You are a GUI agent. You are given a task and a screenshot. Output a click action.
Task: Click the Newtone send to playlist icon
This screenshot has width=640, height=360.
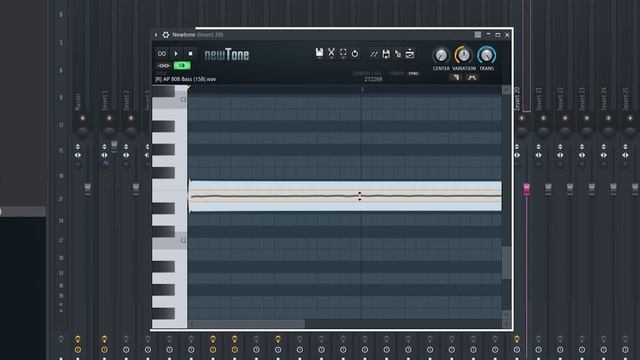(x=410, y=53)
